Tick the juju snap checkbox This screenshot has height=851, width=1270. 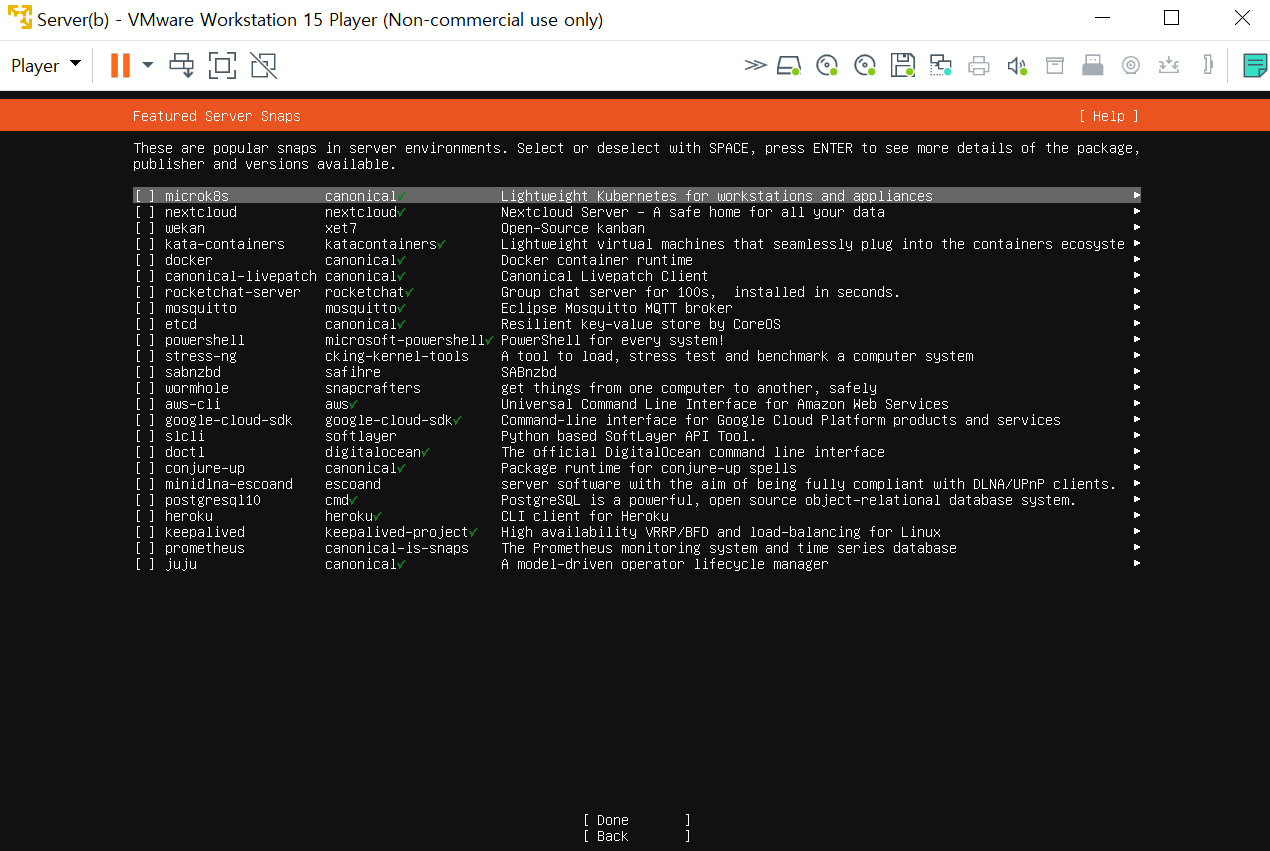pos(145,564)
